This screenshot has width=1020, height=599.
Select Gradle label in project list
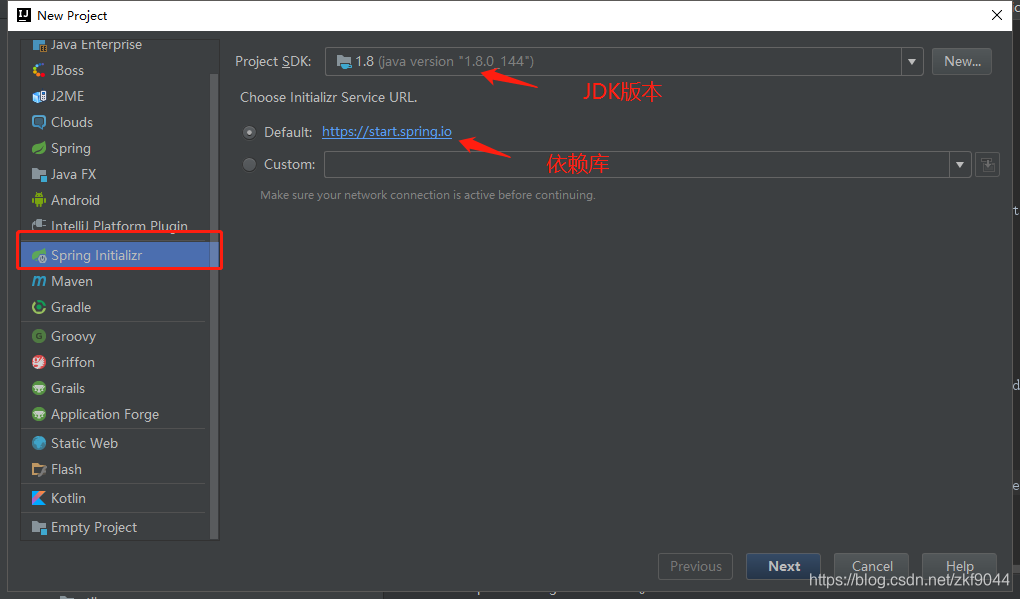coord(71,308)
